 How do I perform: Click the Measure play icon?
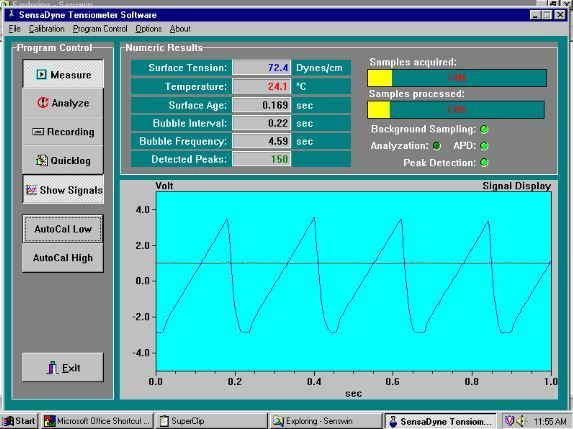point(41,75)
